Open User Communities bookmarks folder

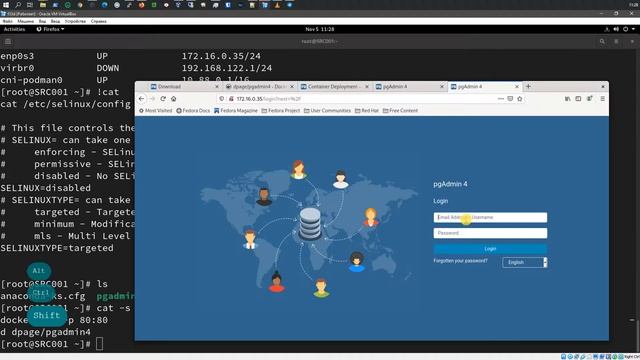point(327,111)
